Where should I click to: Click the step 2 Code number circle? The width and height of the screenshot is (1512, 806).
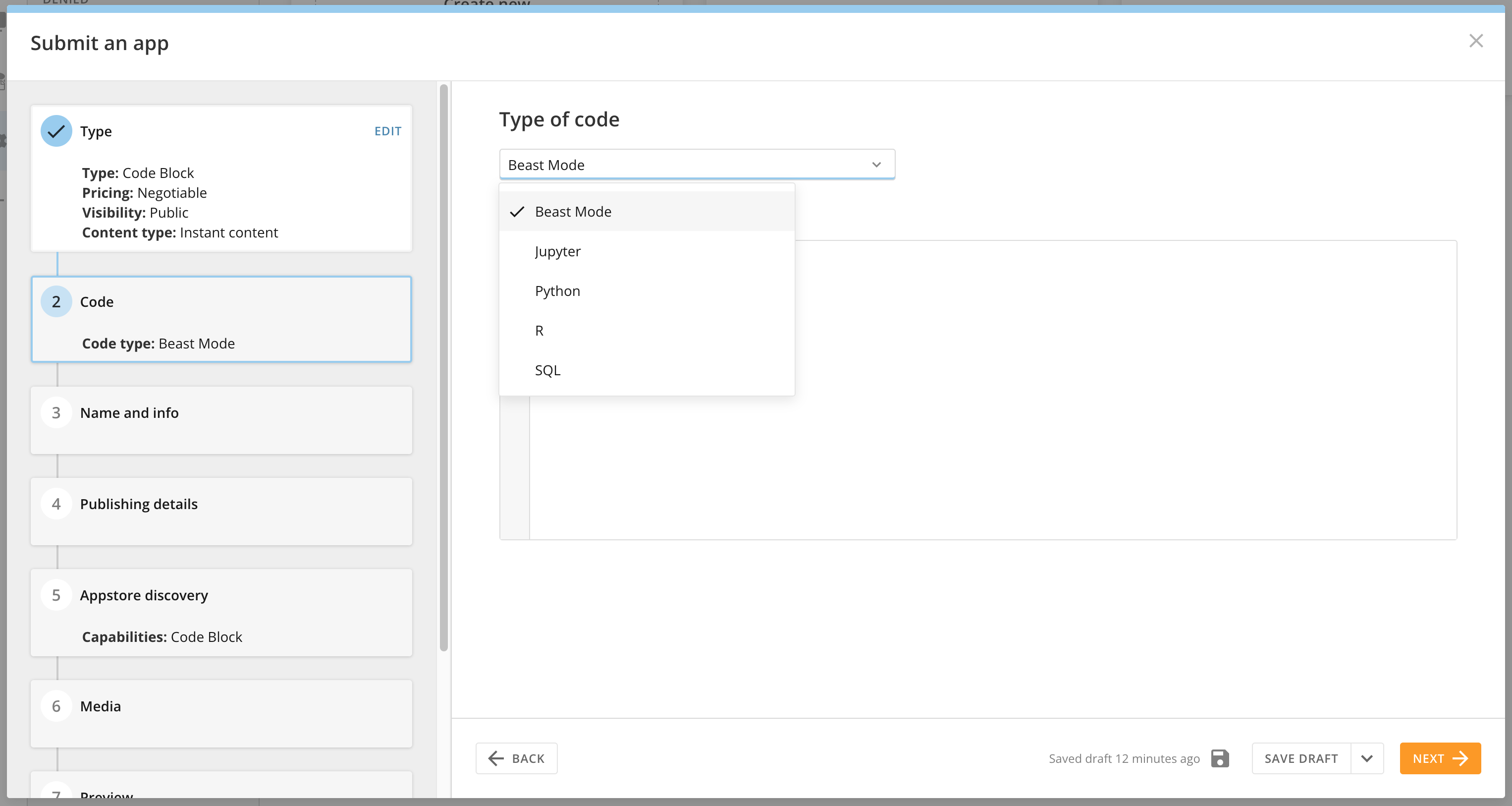pyautogui.click(x=56, y=301)
